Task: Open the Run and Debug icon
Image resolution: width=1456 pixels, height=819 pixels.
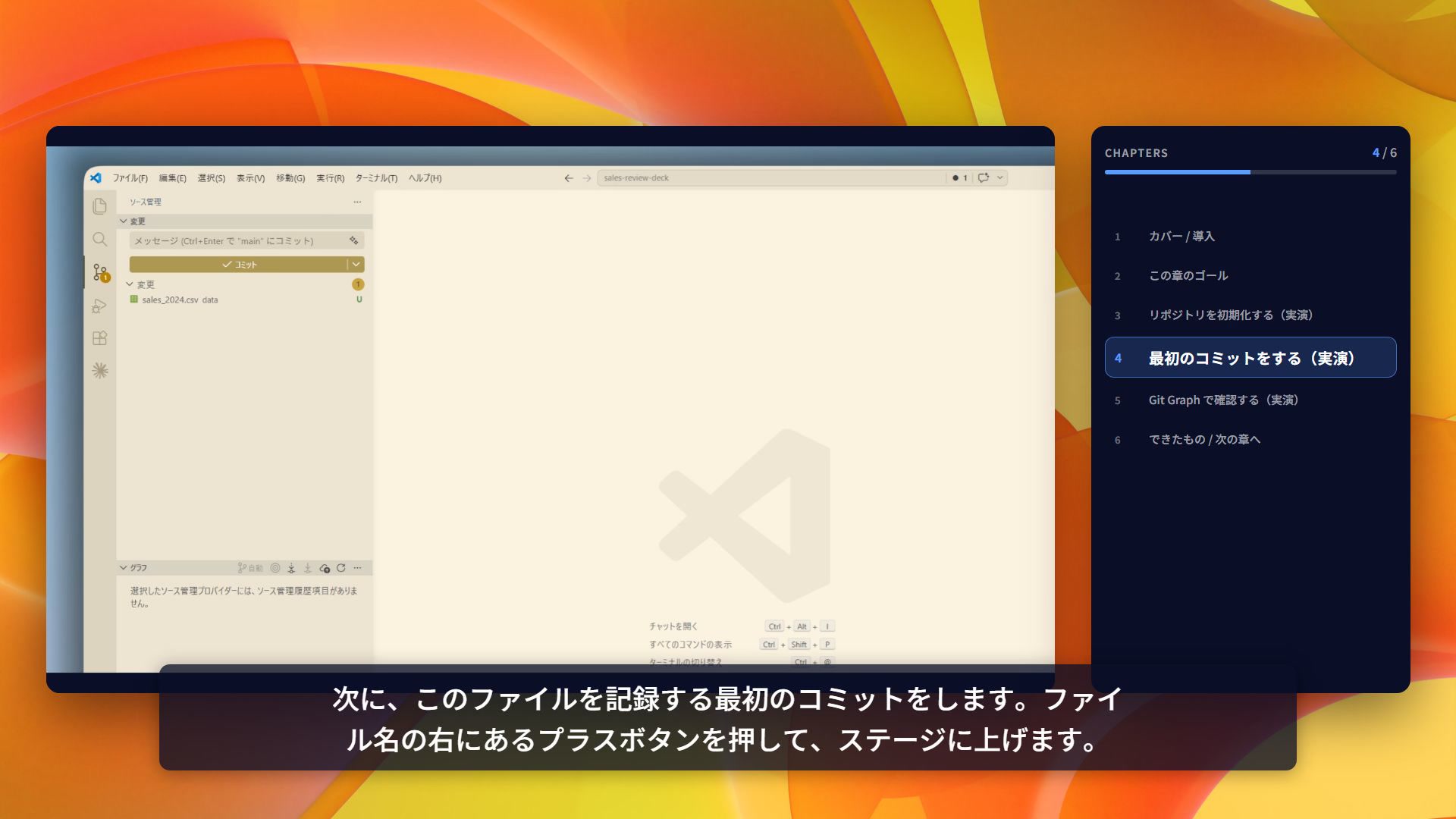Action: click(x=99, y=306)
